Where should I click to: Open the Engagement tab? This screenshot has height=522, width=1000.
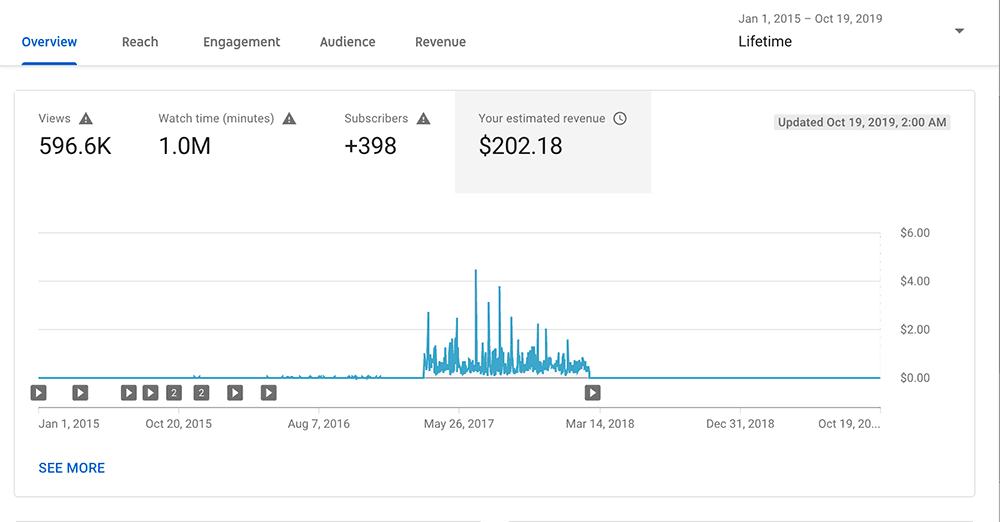(241, 42)
